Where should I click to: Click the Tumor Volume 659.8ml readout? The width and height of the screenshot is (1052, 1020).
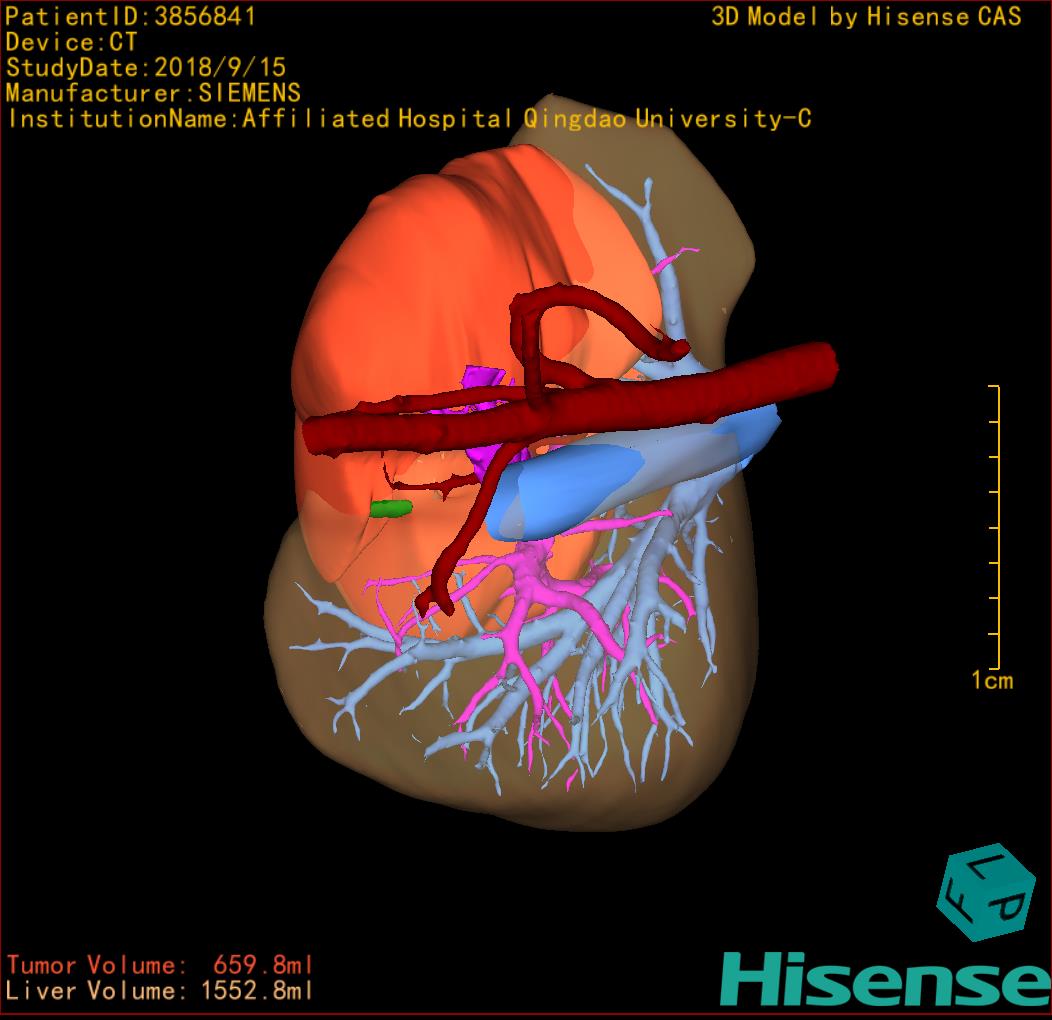click(x=160, y=965)
